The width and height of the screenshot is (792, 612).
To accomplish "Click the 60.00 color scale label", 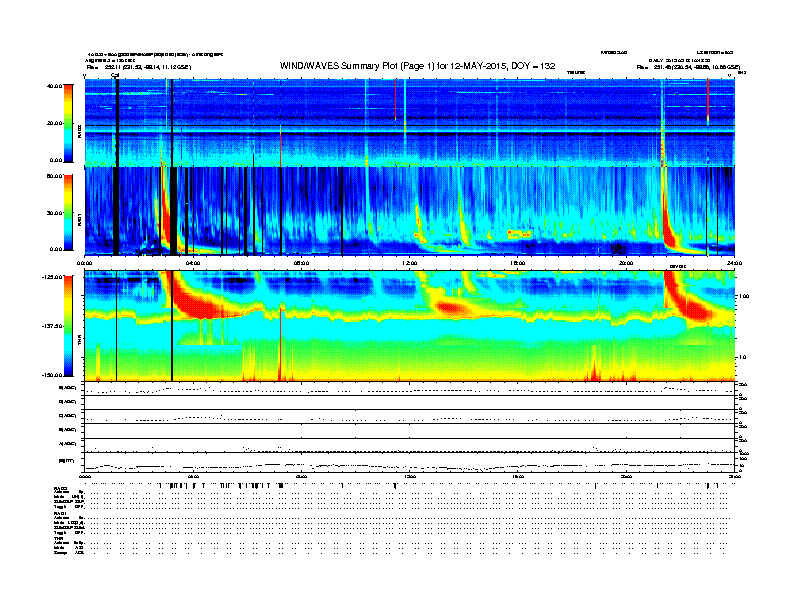I will point(55,176).
